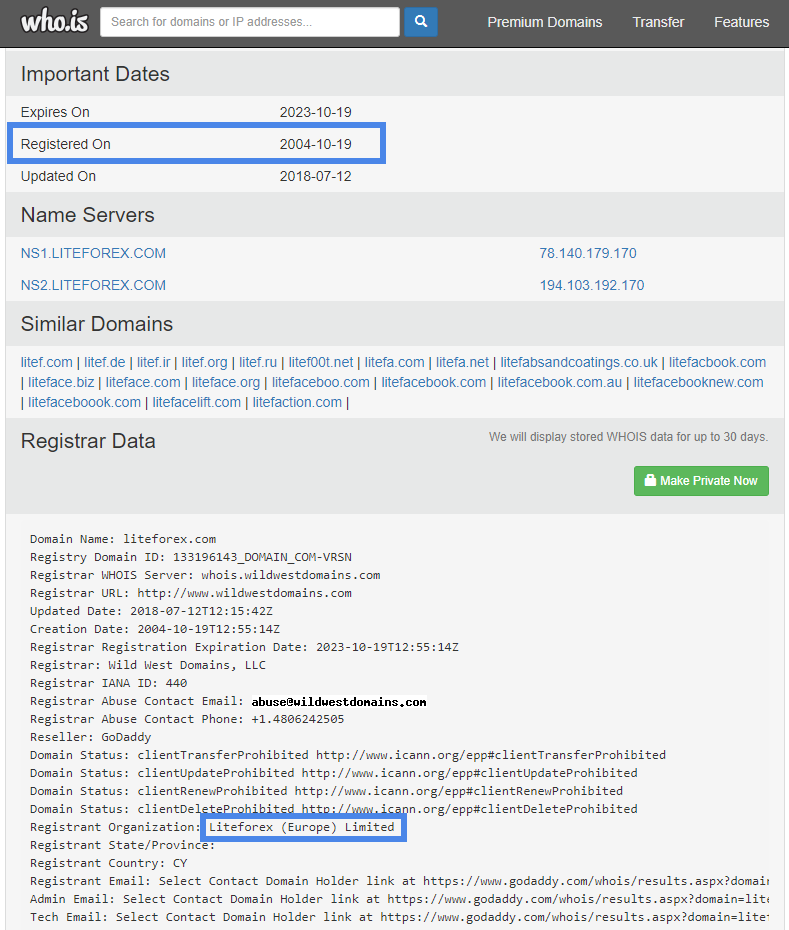Open similar domain litefa.com
Image resolution: width=789 pixels, height=930 pixels.
[394, 362]
